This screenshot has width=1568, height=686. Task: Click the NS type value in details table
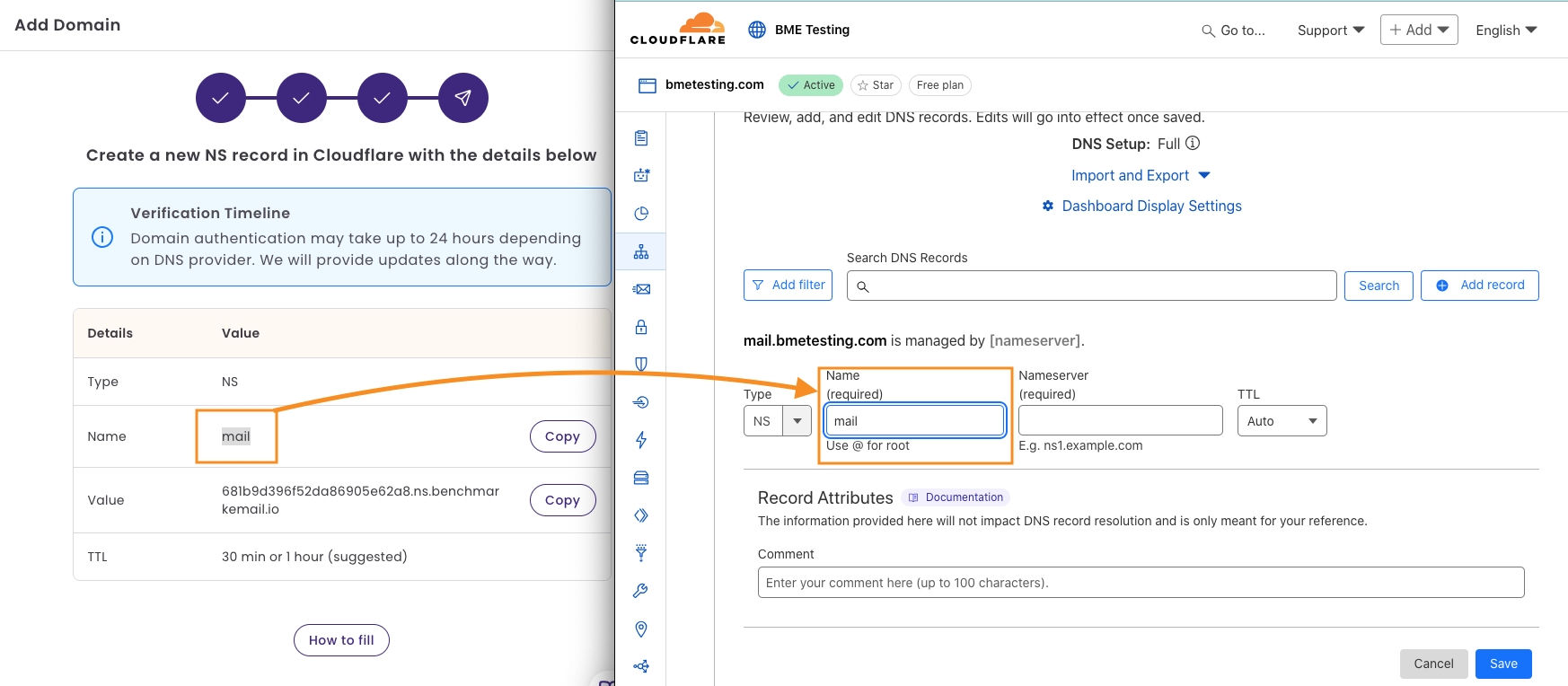click(x=230, y=382)
